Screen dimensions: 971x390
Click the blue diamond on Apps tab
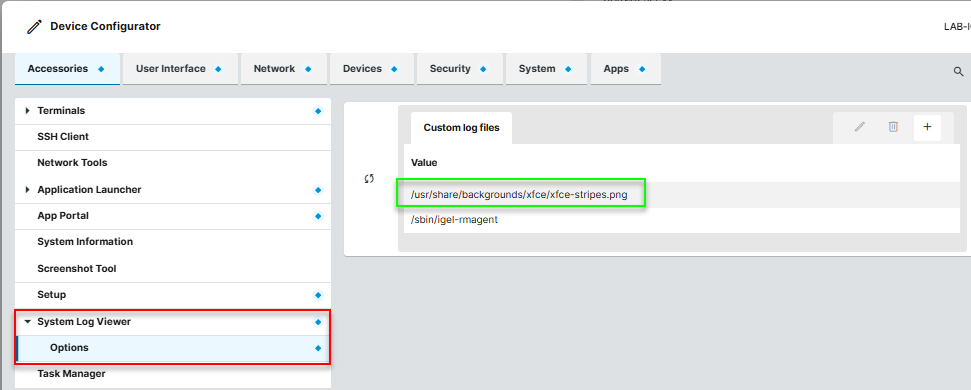642,69
